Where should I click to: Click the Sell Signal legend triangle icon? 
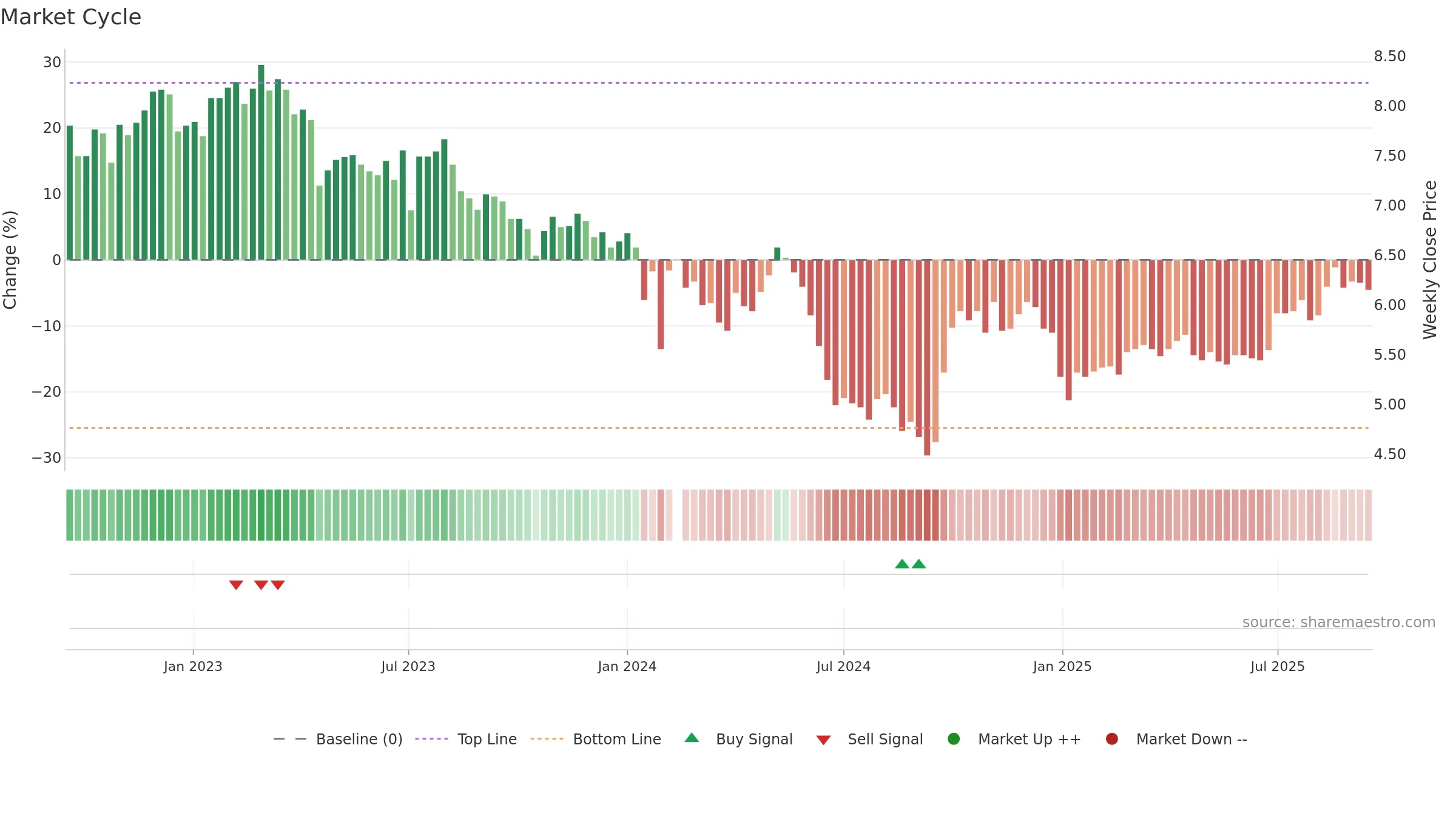(823, 740)
